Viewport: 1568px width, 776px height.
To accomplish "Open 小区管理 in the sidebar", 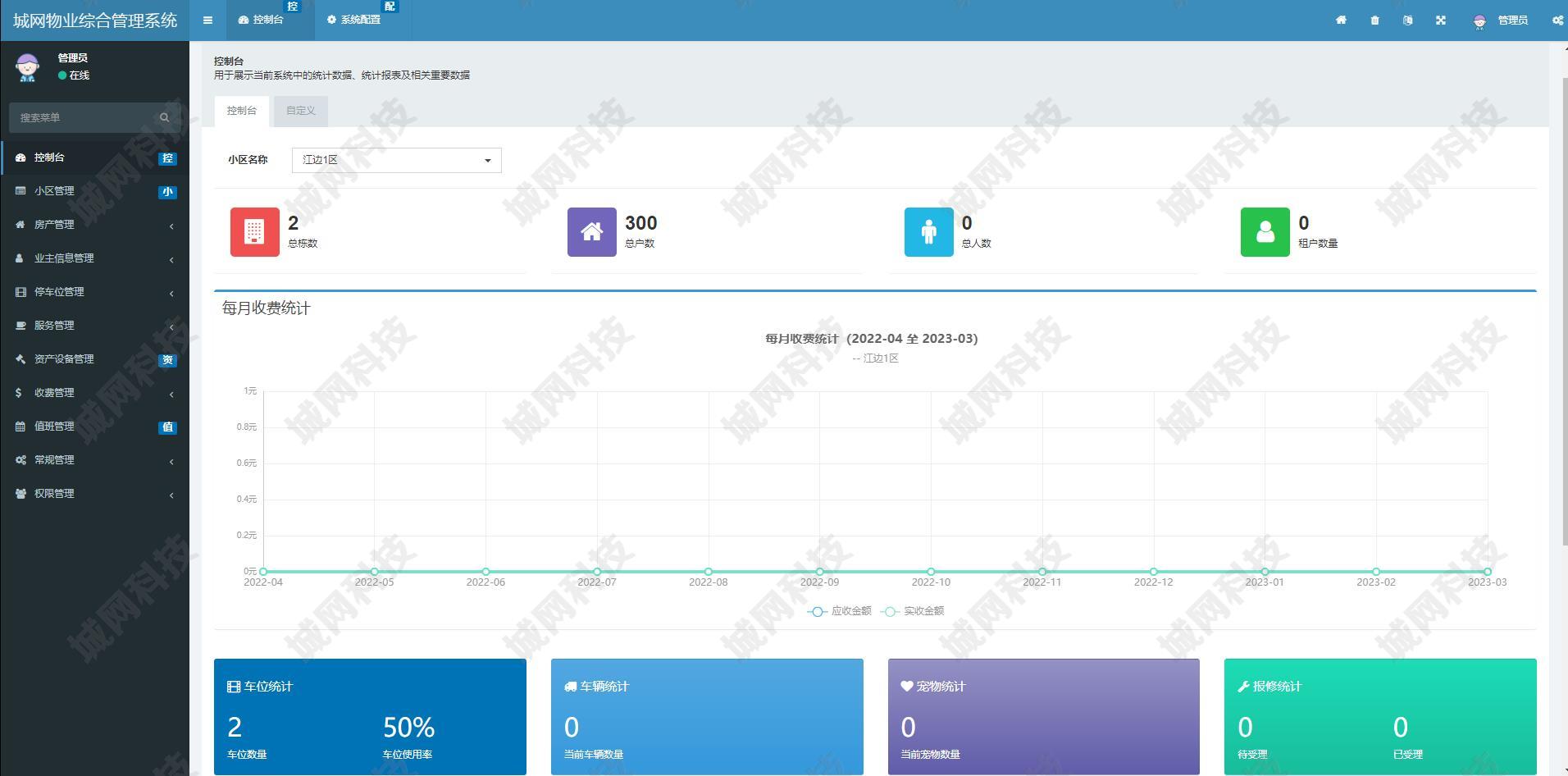I will click(95, 191).
